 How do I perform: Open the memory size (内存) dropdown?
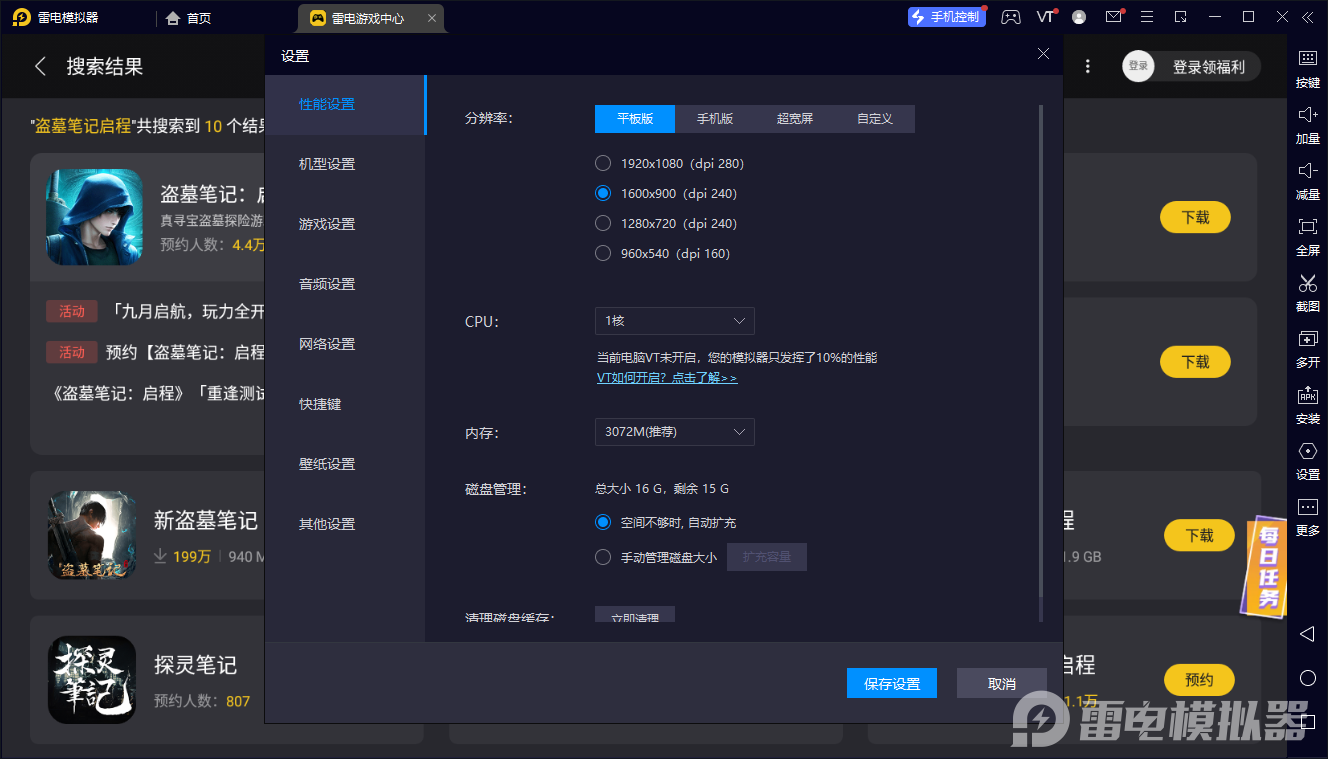674,432
